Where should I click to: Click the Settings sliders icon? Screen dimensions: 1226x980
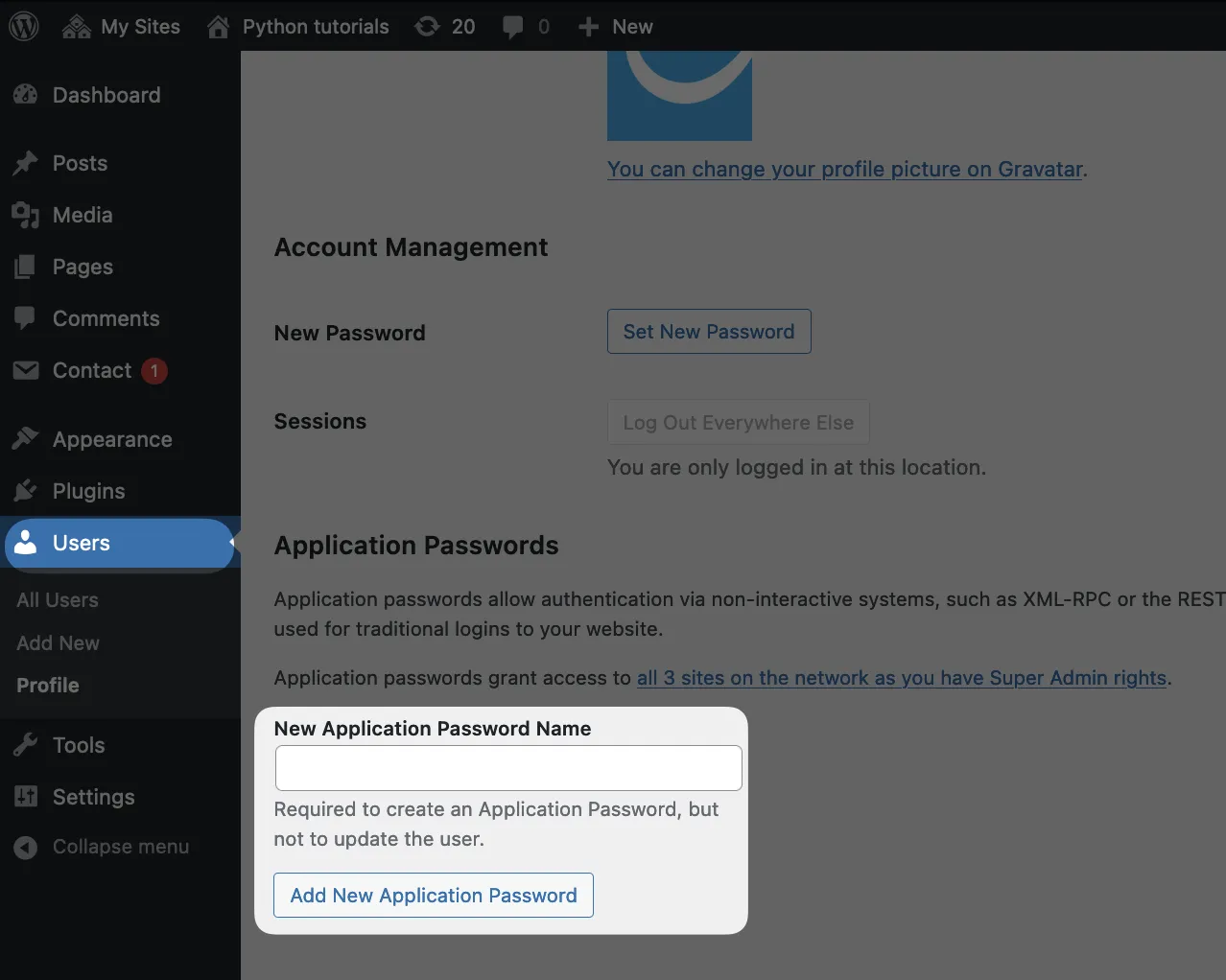(x=26, y=796)
